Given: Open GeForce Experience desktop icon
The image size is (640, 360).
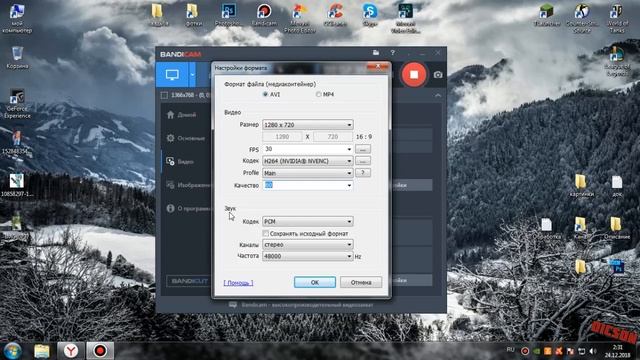Looking at the screenshot, I should click(x=17, y=104).
